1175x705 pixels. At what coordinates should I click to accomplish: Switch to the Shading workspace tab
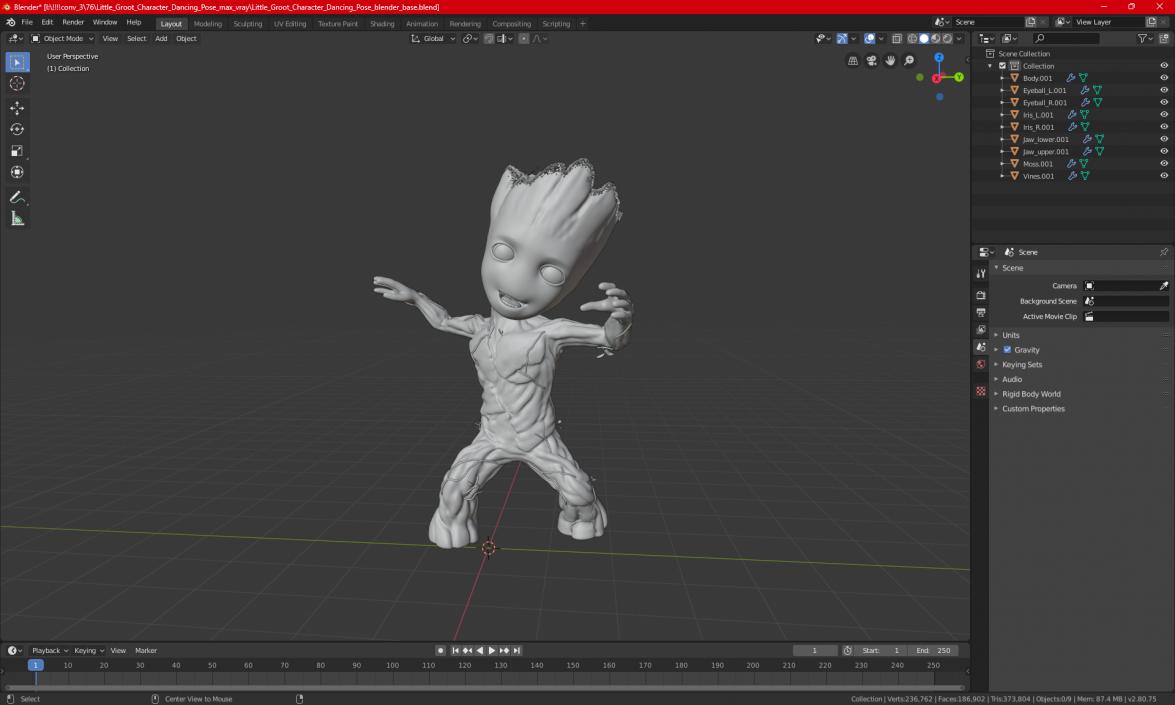pos(383,23)
